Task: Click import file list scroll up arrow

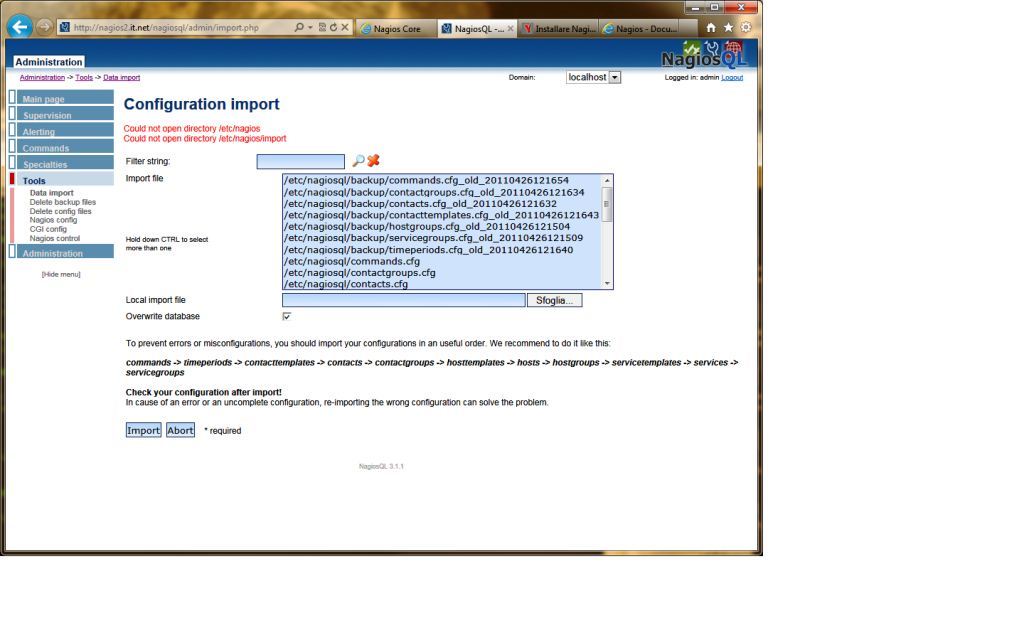Action: tap(607, 180)
